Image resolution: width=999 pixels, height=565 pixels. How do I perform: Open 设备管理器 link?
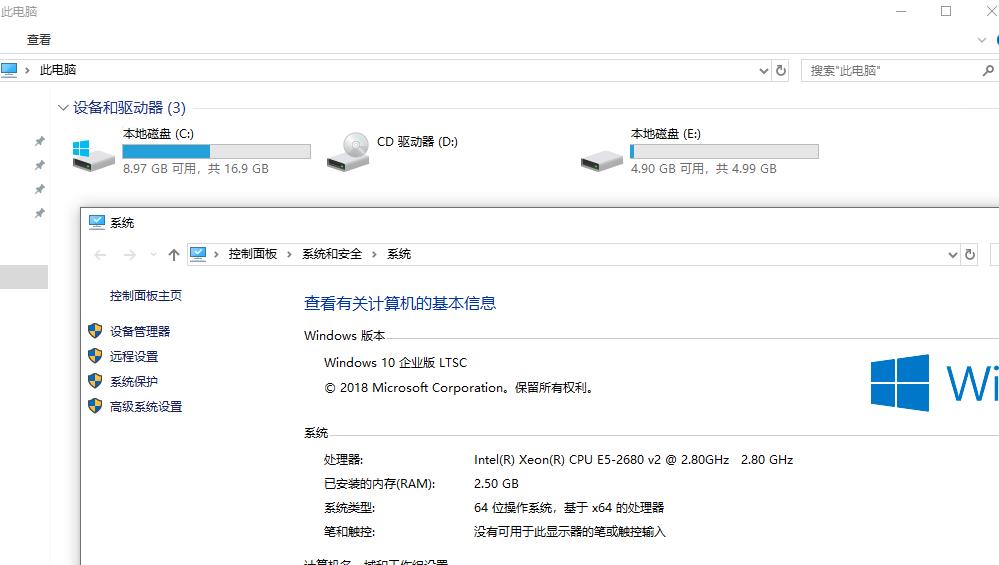pos(140,331)
